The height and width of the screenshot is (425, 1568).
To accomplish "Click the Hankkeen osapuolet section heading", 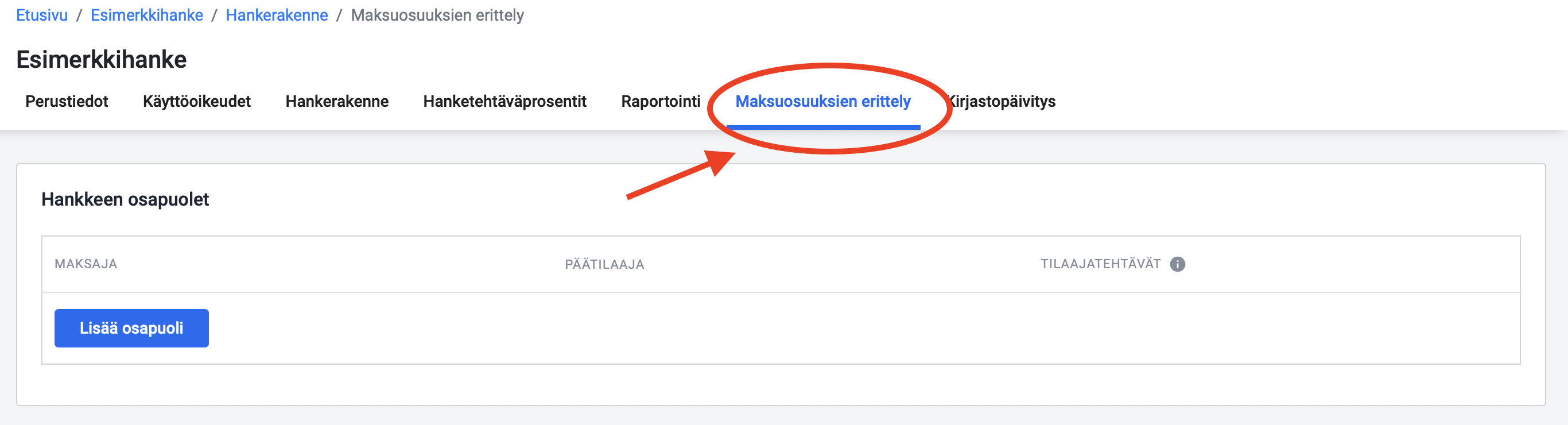I will pos(125,199).
